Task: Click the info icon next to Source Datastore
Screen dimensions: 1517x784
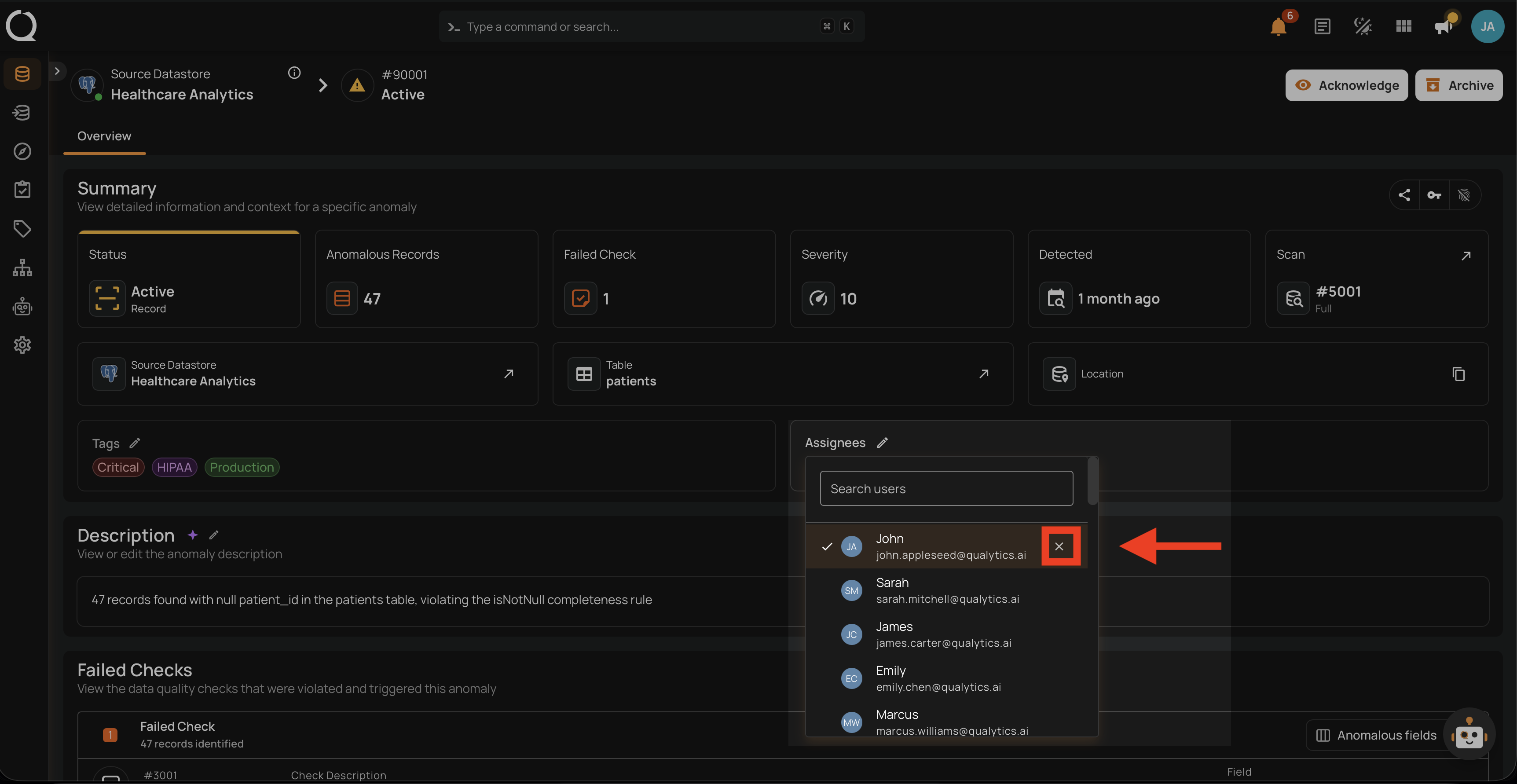Action: [294, 73]
